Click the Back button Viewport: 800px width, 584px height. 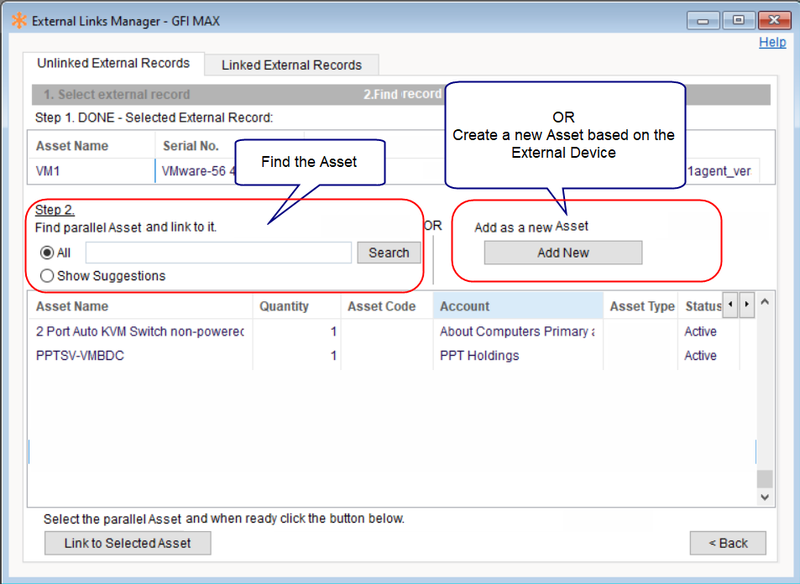point(727,543)
